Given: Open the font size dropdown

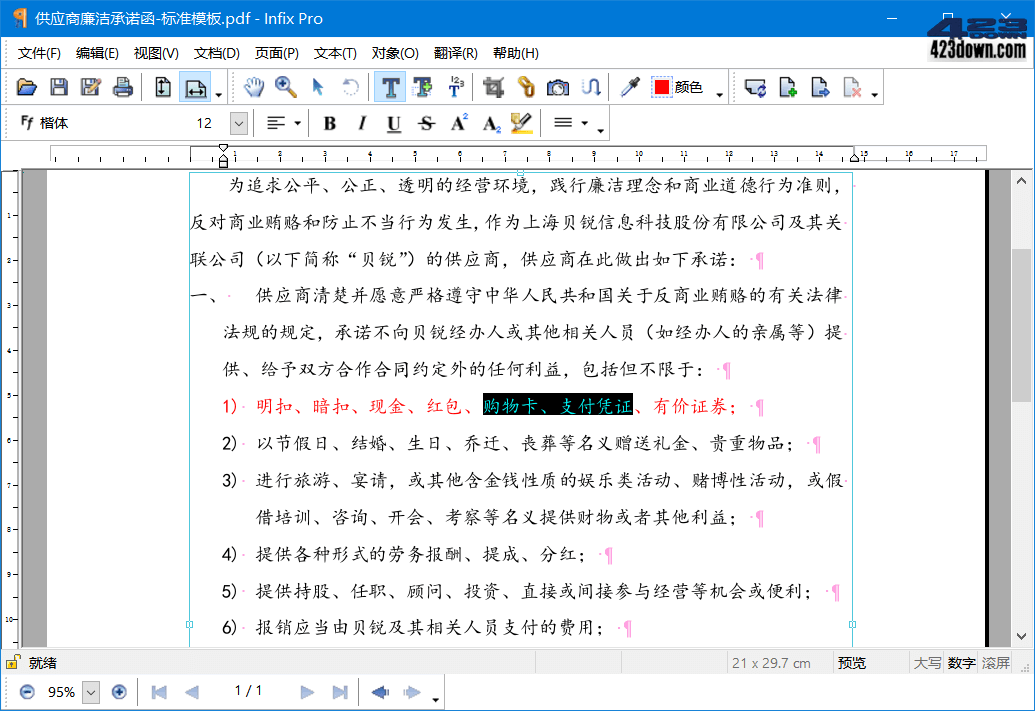Looking at the screenshot, I should (237, 123).
